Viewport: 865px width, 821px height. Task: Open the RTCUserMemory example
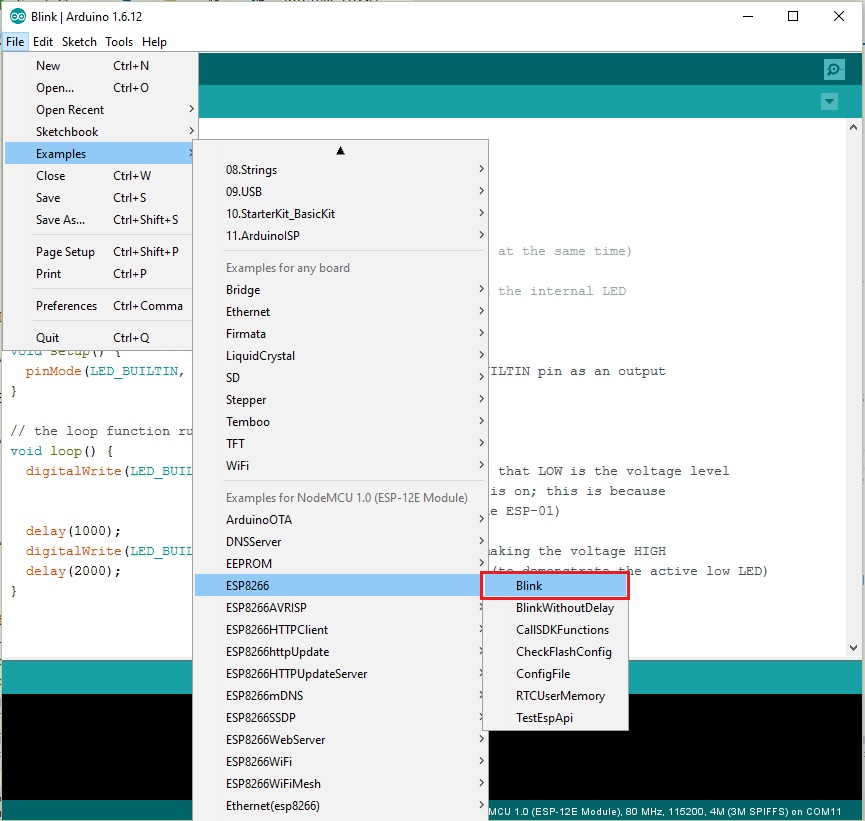555,696
